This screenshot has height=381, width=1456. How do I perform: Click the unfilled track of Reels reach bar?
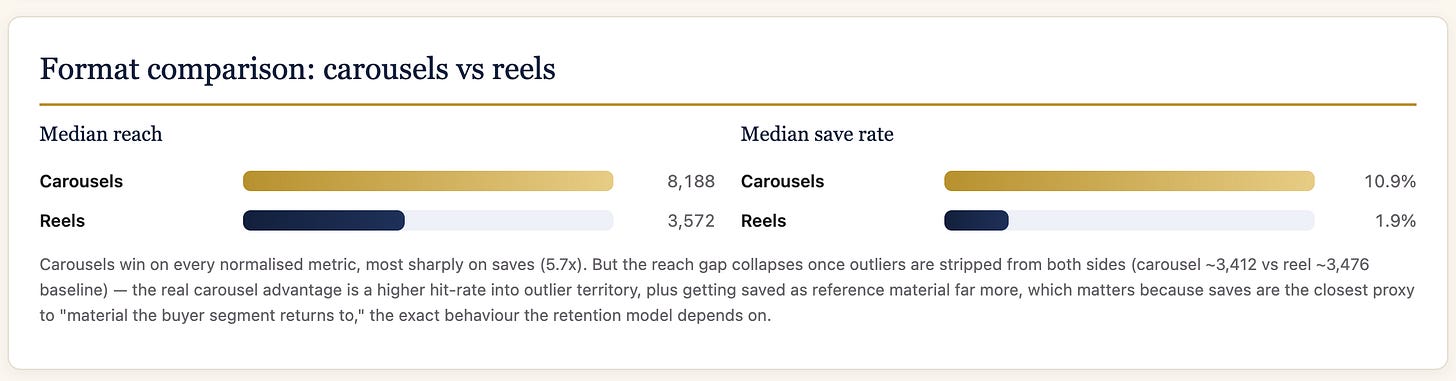click(x=509, y=221)
